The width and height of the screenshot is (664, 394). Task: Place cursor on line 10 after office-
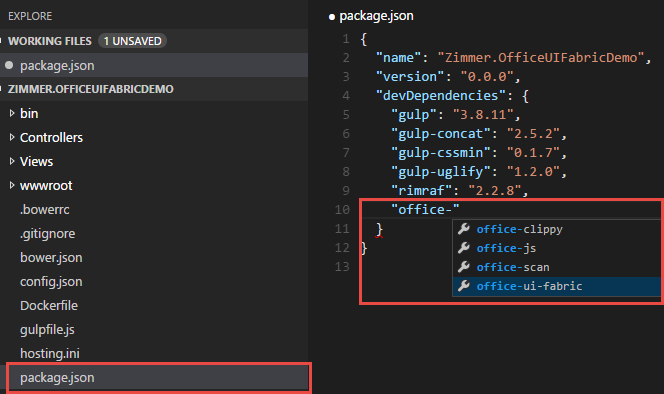[x=454, y=210]
